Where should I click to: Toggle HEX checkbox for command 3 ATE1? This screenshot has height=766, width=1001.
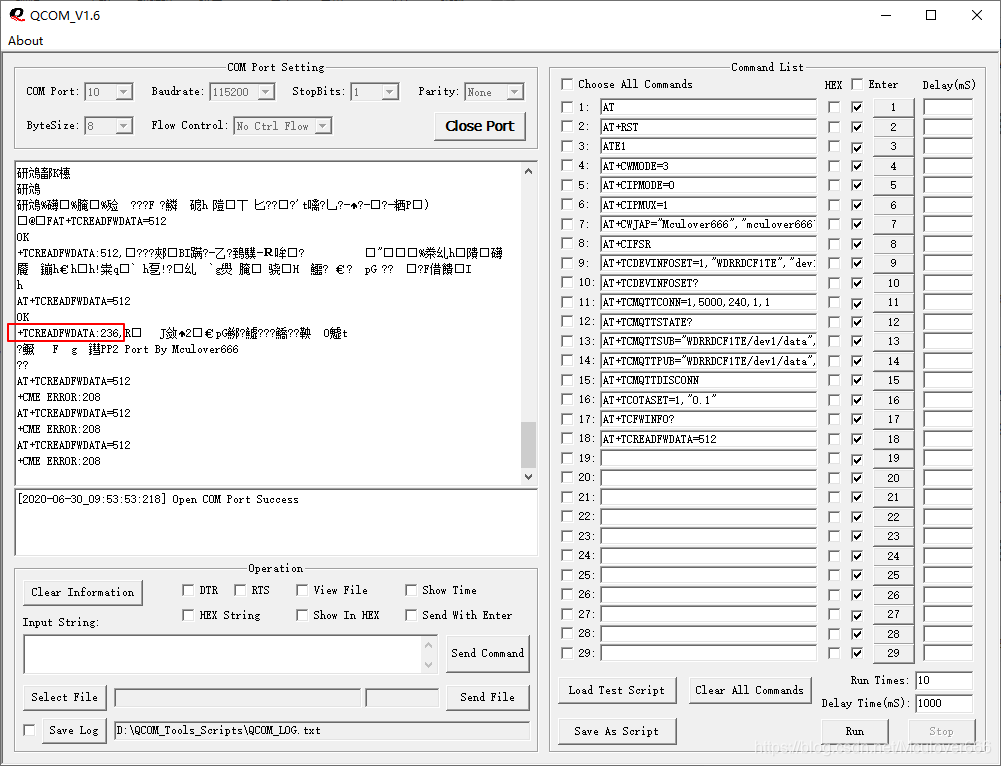[834, 146]
